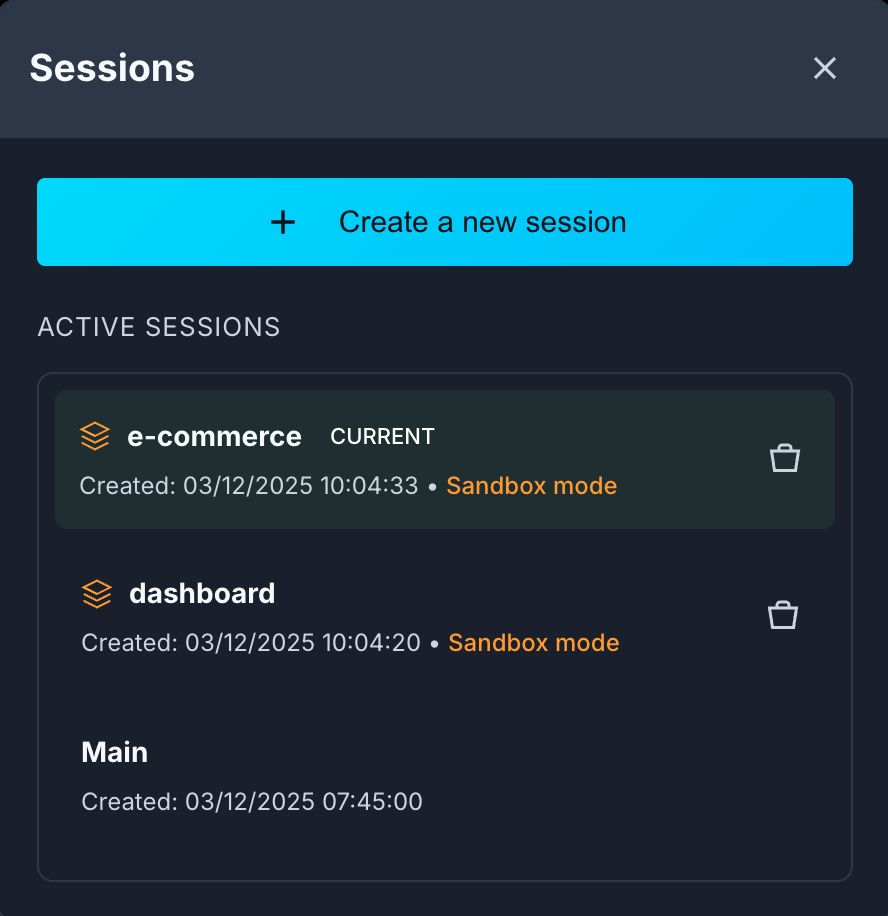888x916 pixels.
Task: Click Create a new session
Action: click(444, 222)
